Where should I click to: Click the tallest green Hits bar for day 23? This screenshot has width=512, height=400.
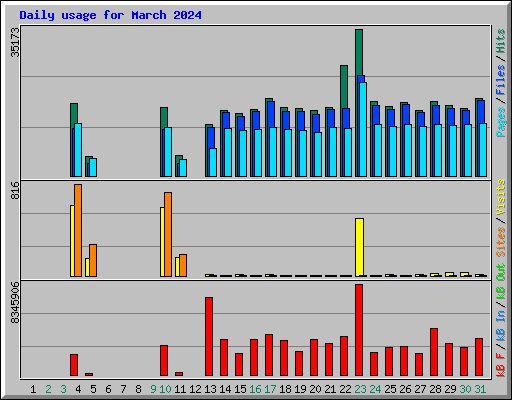pyautogui.click(x=359, y=52)
